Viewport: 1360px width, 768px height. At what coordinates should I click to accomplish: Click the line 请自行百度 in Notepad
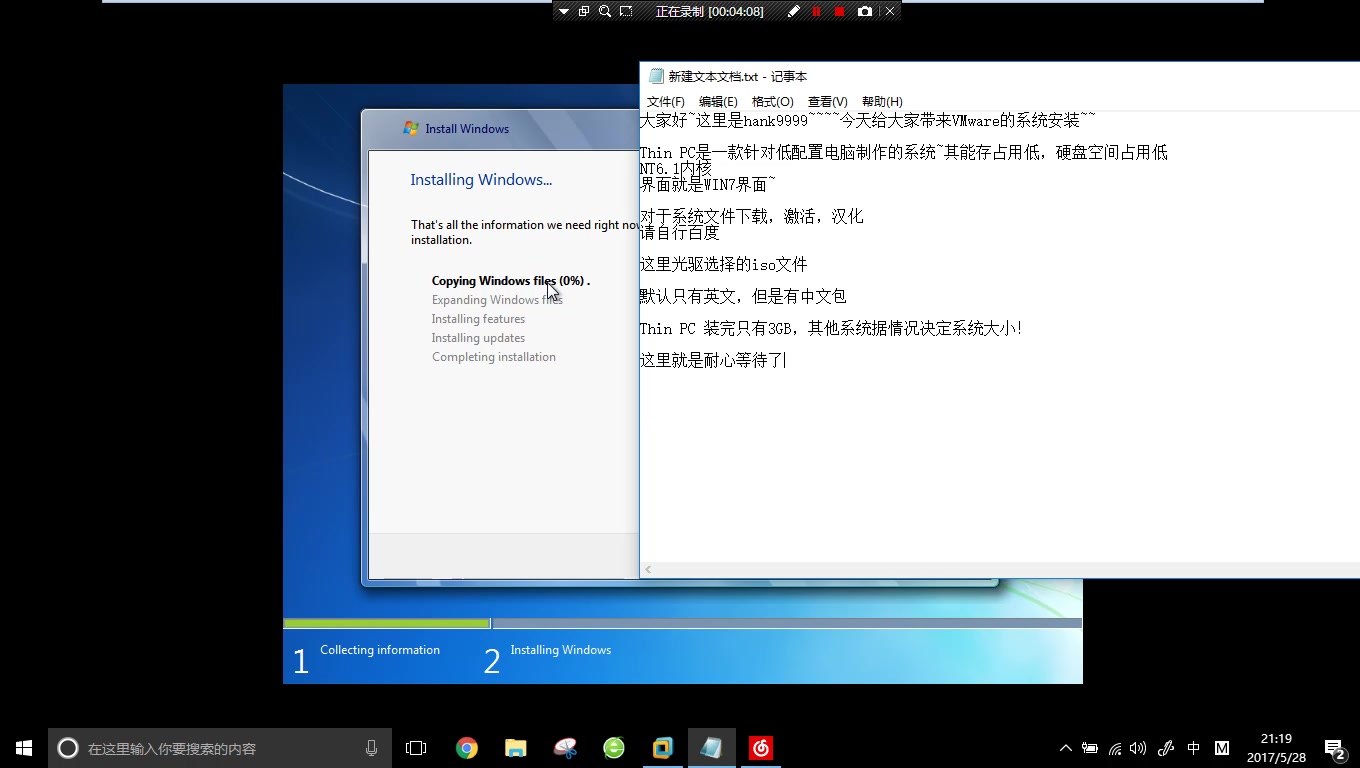click(x=679, y=233)
